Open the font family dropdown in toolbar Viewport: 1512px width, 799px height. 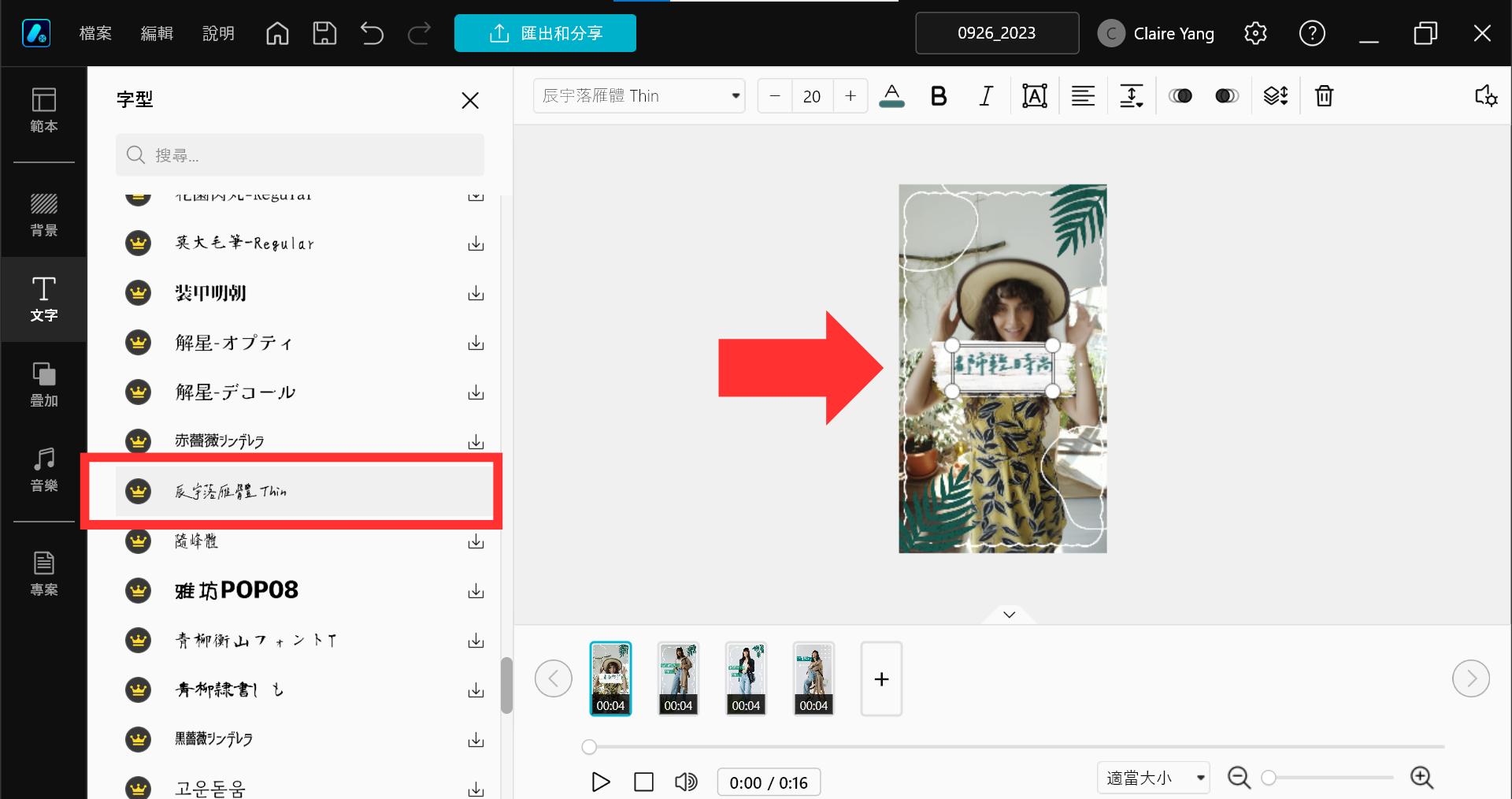point(639,96)
